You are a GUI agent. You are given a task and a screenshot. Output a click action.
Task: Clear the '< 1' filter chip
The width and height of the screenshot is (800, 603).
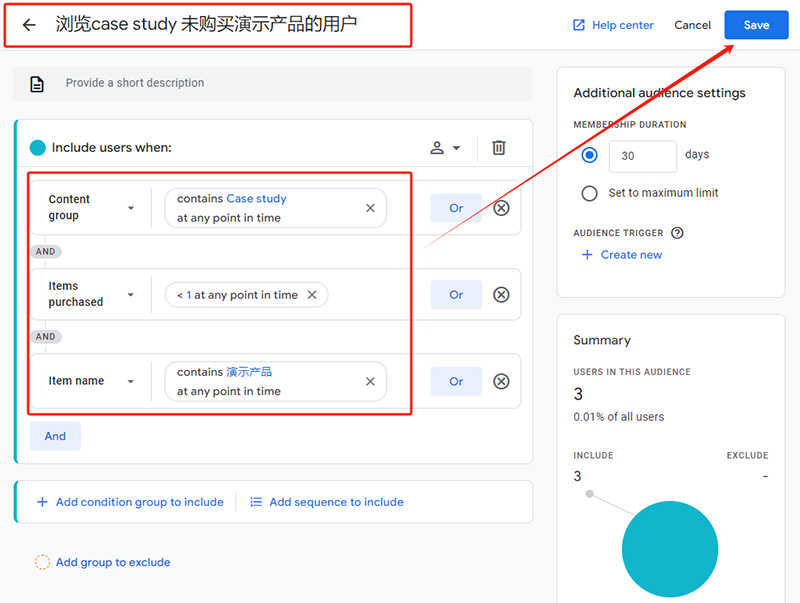click(x=312, y=295)
